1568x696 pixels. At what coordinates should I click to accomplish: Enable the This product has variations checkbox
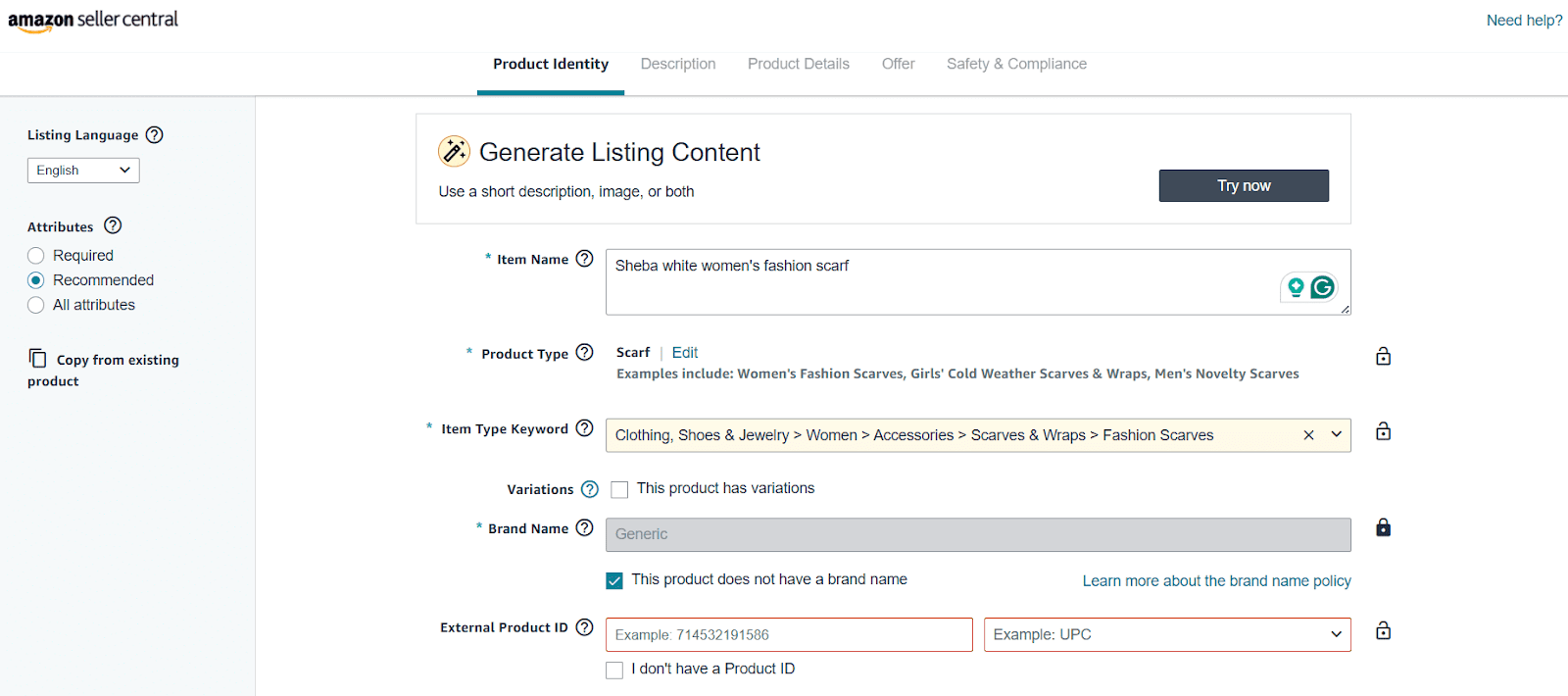tap(618, 488)
